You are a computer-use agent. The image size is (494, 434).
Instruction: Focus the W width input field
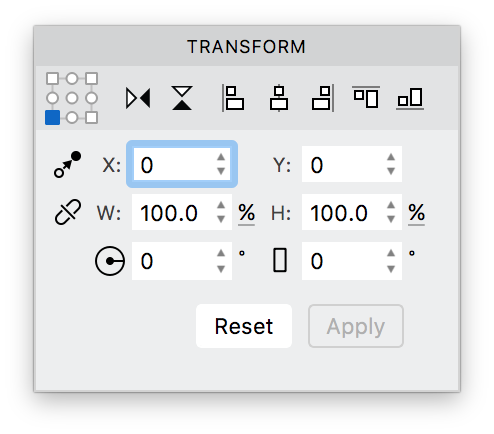[182, 212]
